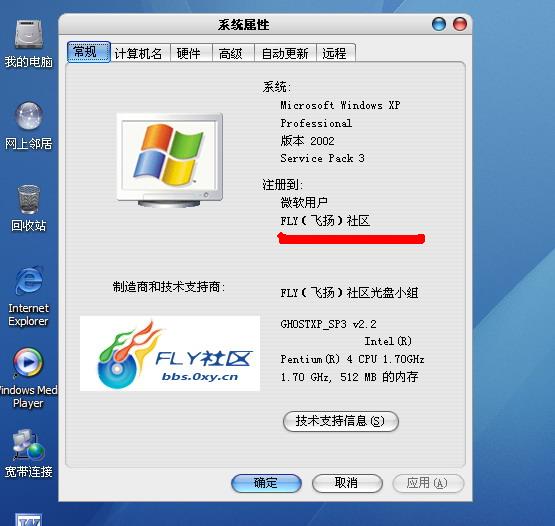This screenshot has width=555, height=526.
Task: Confirm with the 确定 button
Action: [x=266, y=483]
